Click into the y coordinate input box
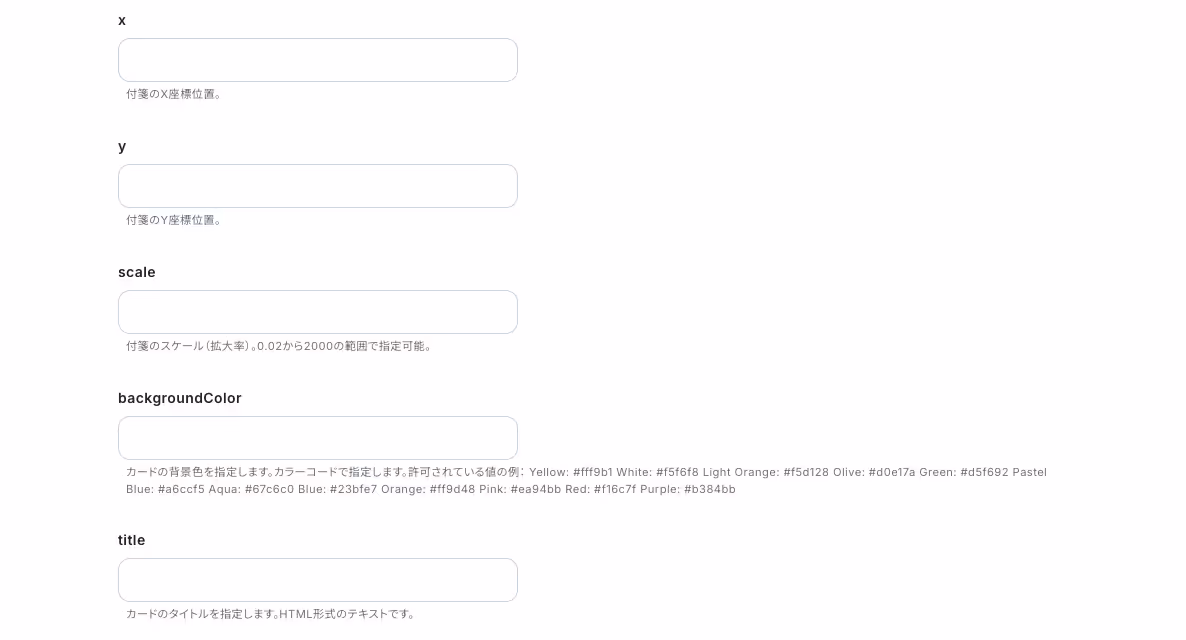Viewport: 1186px width, 640px height. pyautogui.click(x=318, y=186)
